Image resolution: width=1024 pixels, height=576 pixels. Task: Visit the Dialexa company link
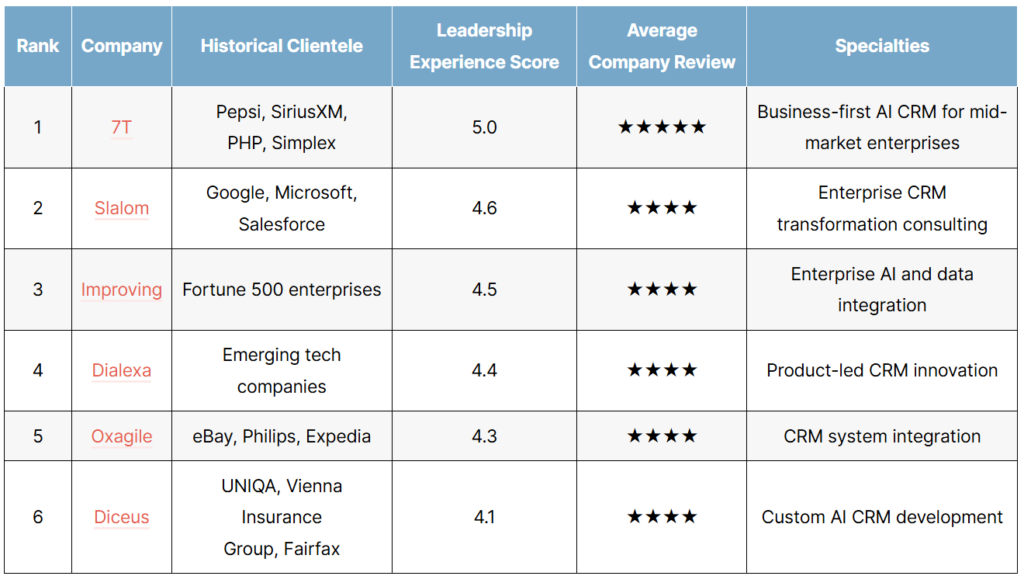point(121,370)
